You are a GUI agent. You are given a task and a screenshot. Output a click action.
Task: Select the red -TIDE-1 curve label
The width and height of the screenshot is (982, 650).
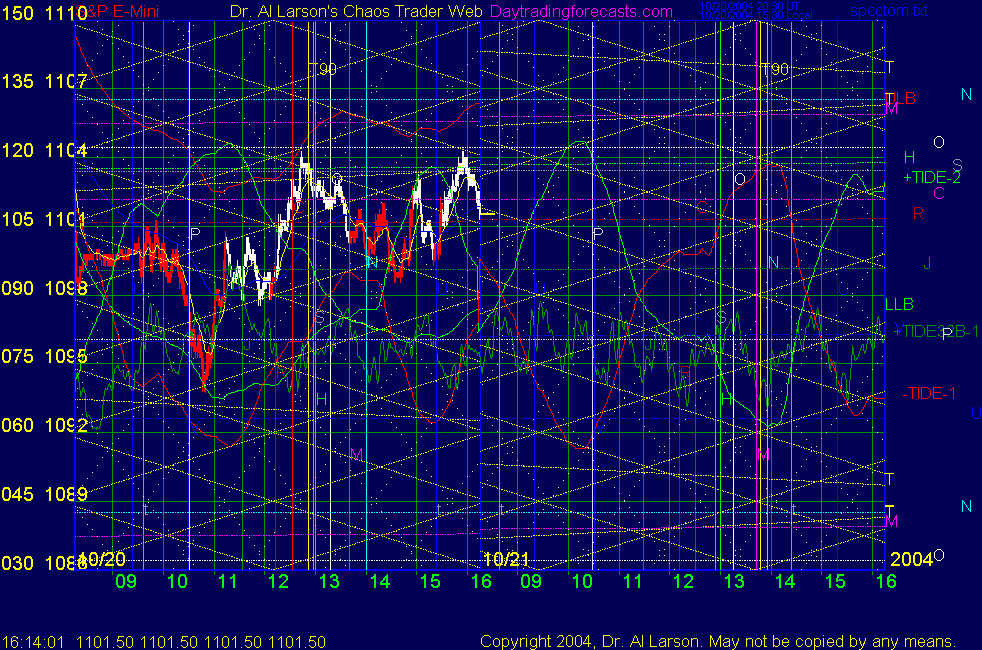(x=928, y=393)
